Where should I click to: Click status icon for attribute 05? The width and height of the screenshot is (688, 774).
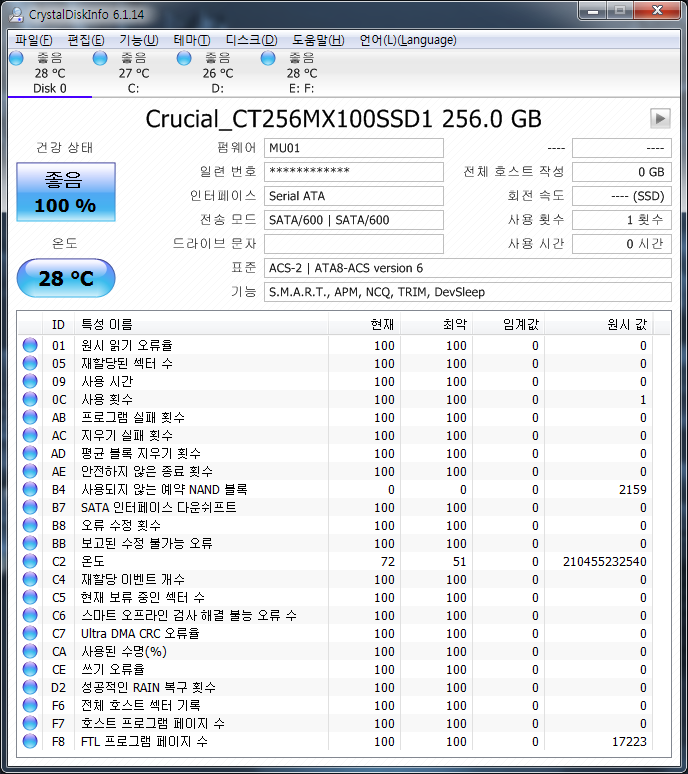click(30, 363)
